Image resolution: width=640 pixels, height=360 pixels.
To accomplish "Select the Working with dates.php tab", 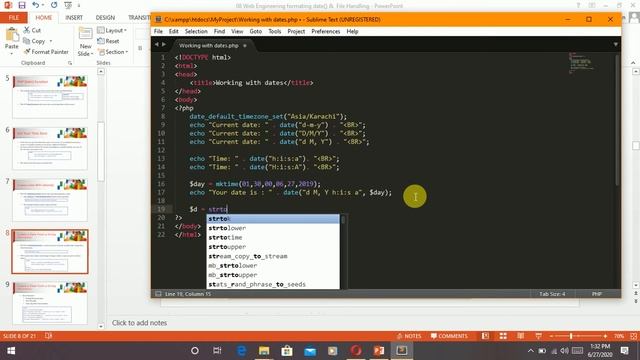I will [x=209, y=46].
